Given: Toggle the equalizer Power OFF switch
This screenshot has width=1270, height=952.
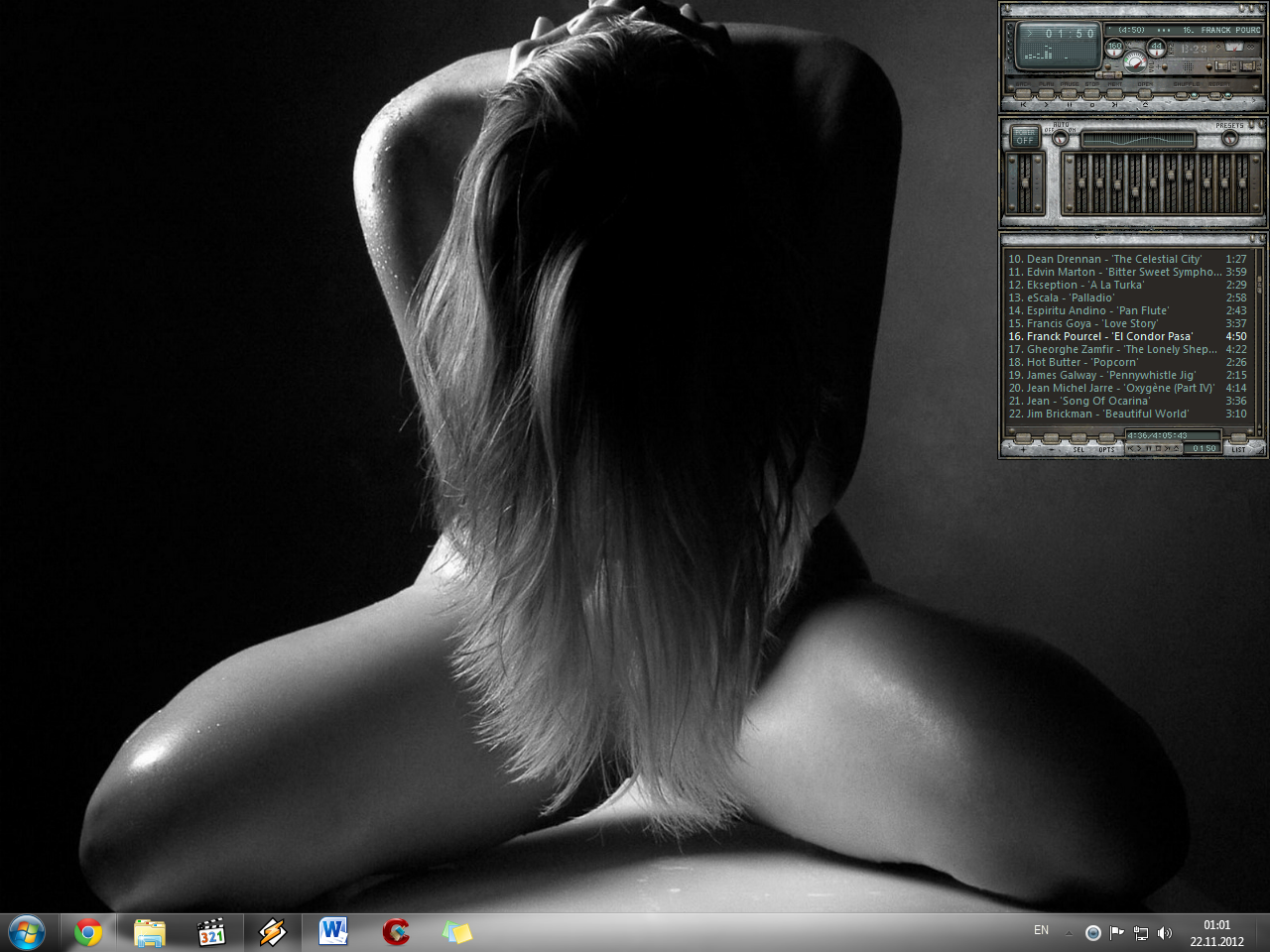Looking at the screenshot, I should pyautogui.click(x=1025, y=137).
